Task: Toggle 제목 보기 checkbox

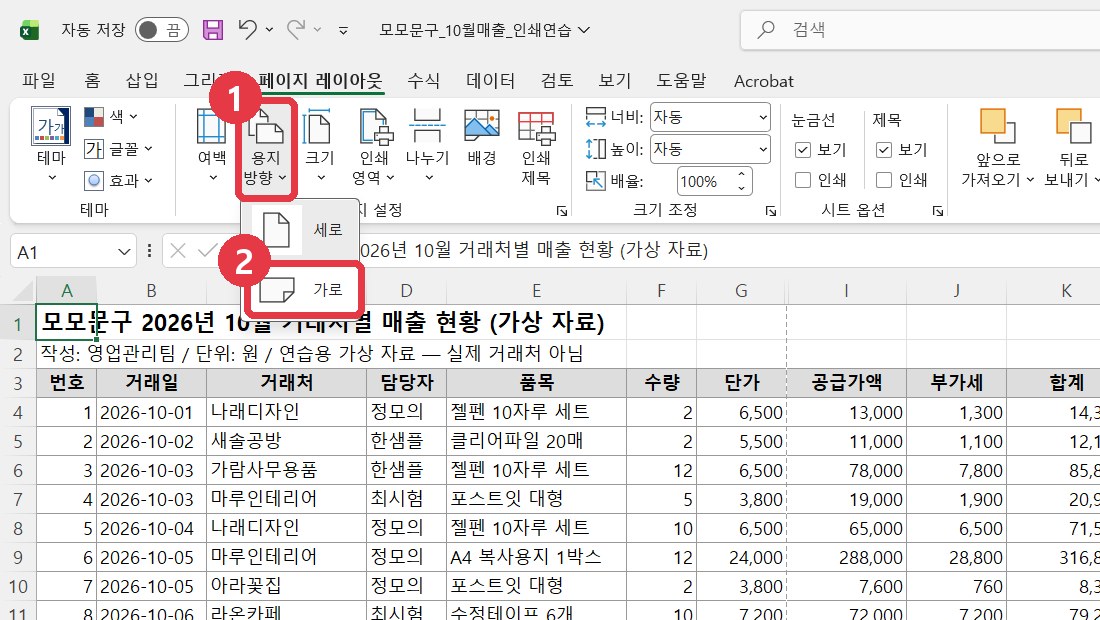Action: [x=884, y=149]
